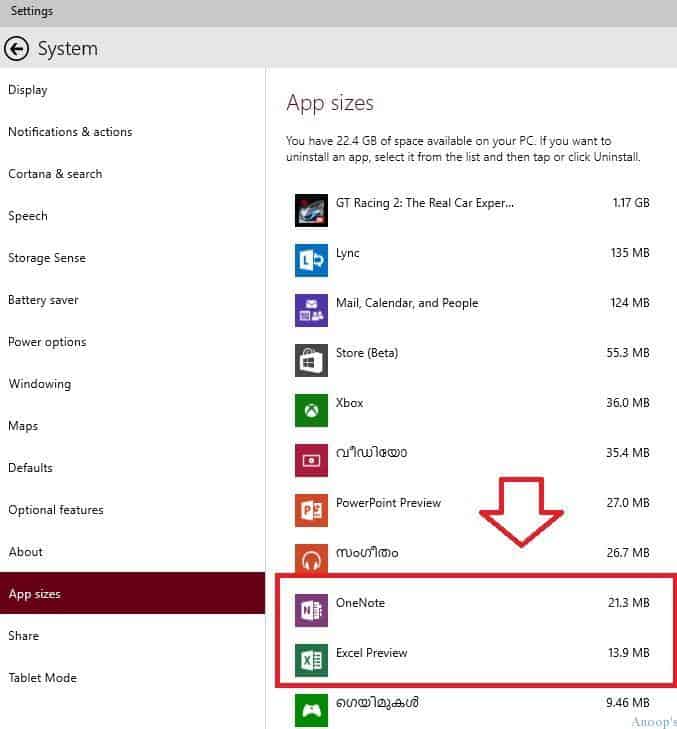
Task: Select the OneNote app icon
Action: pyautogui.click(x=311, y=610)
